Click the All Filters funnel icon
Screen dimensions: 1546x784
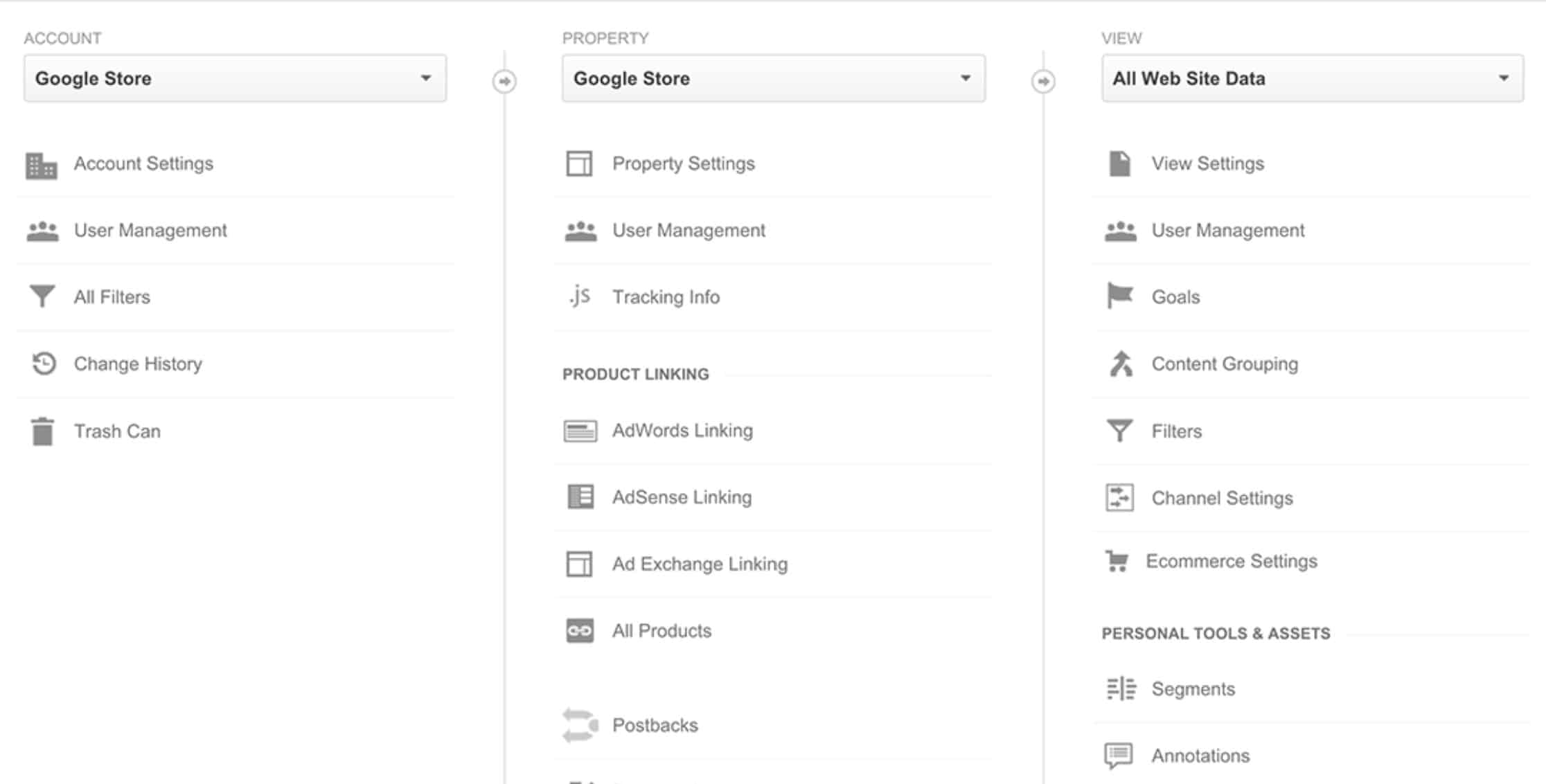click(x=42, y=296)
